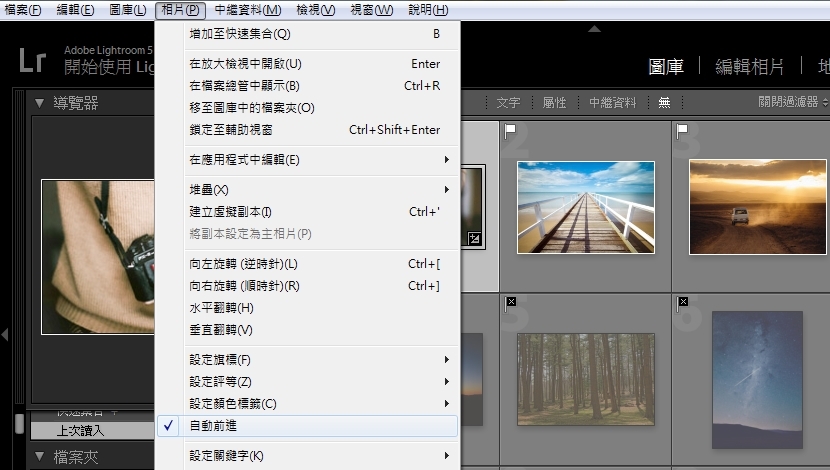
Task: Filter by 中繼資料 in filter bar
Action: (612, 103)
